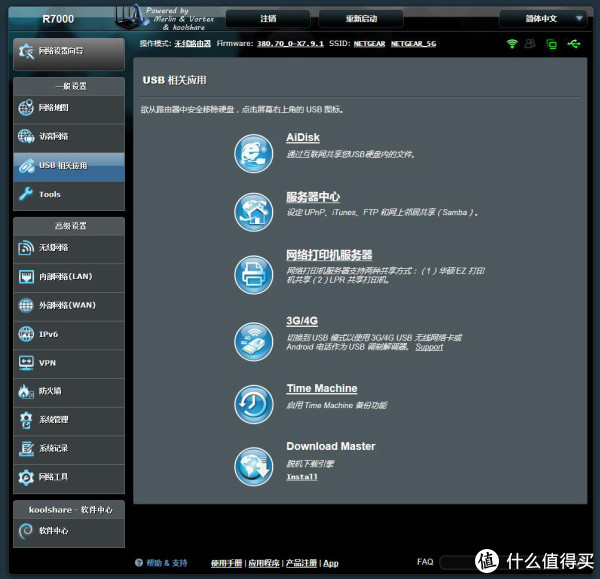Image resolution: width=600 pixels, height=579 pixels.
Task: Click the 重新启动 reboot button
Action: pyautogui.click(x=361, y=18)
